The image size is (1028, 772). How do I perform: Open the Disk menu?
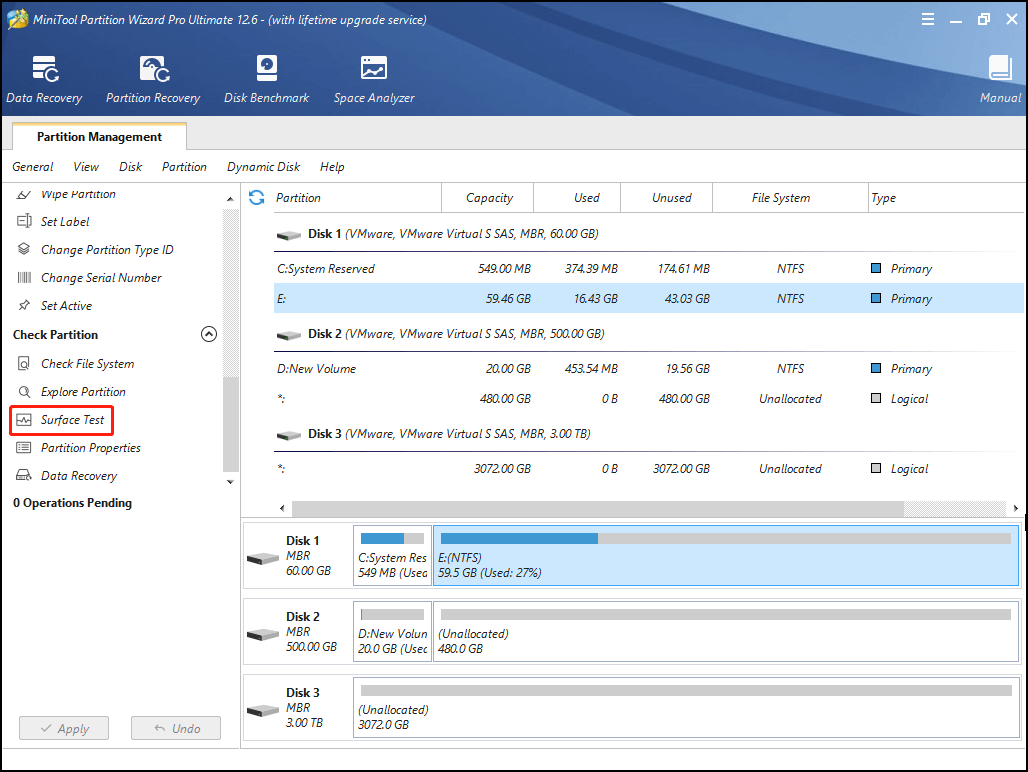130,166
